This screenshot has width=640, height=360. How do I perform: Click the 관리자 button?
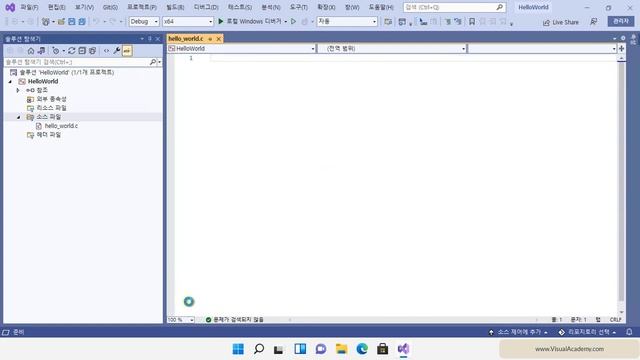pyautogui.click(x=621, y=21)
